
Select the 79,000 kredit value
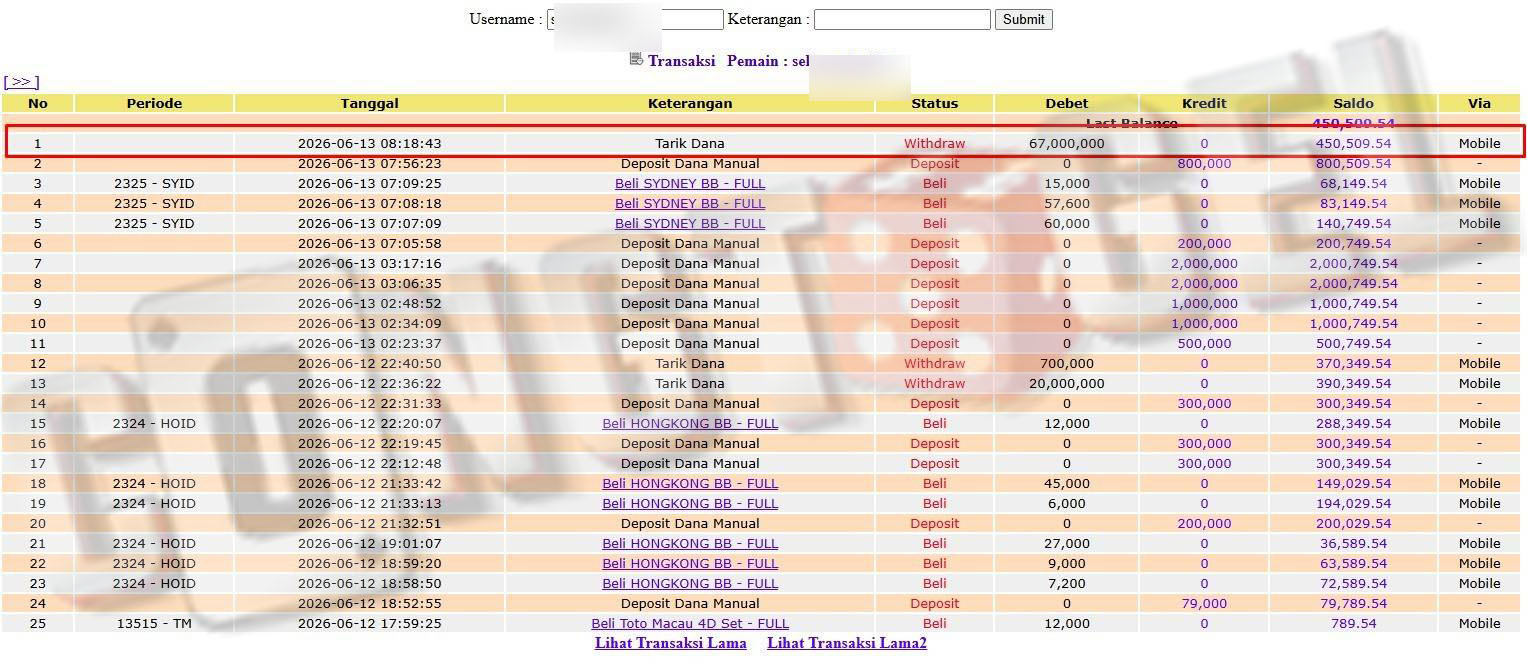click(1204, 604)
